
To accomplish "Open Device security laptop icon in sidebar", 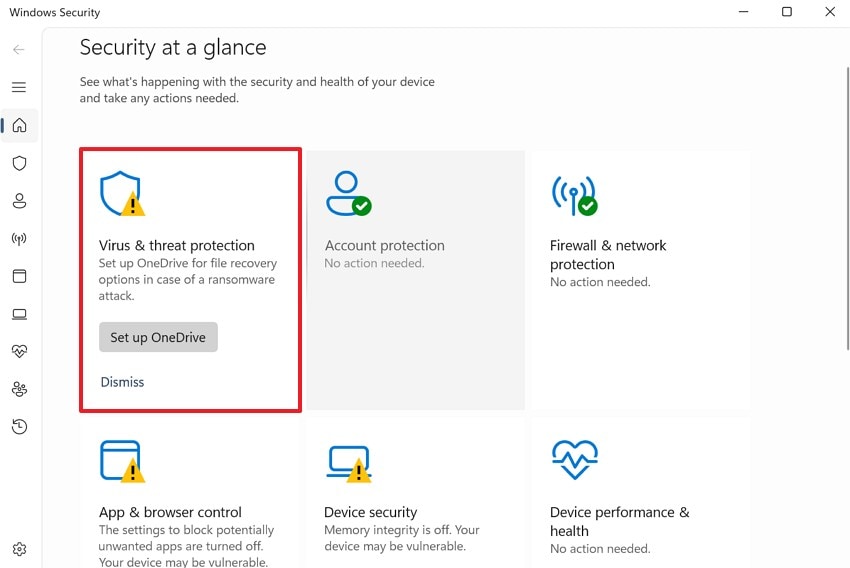I will (20, 314).
